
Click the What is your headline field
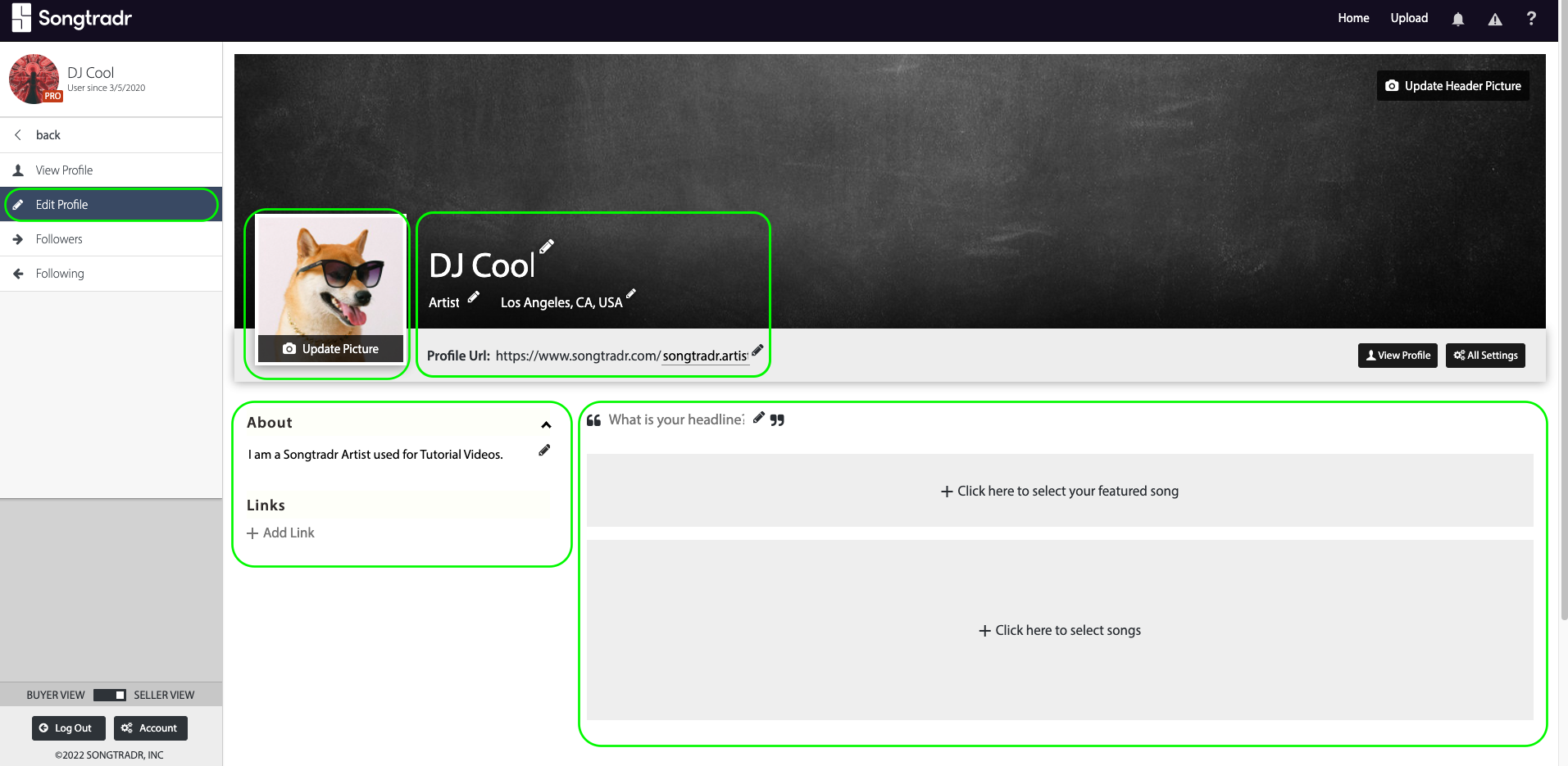click(x=676, y=419)
